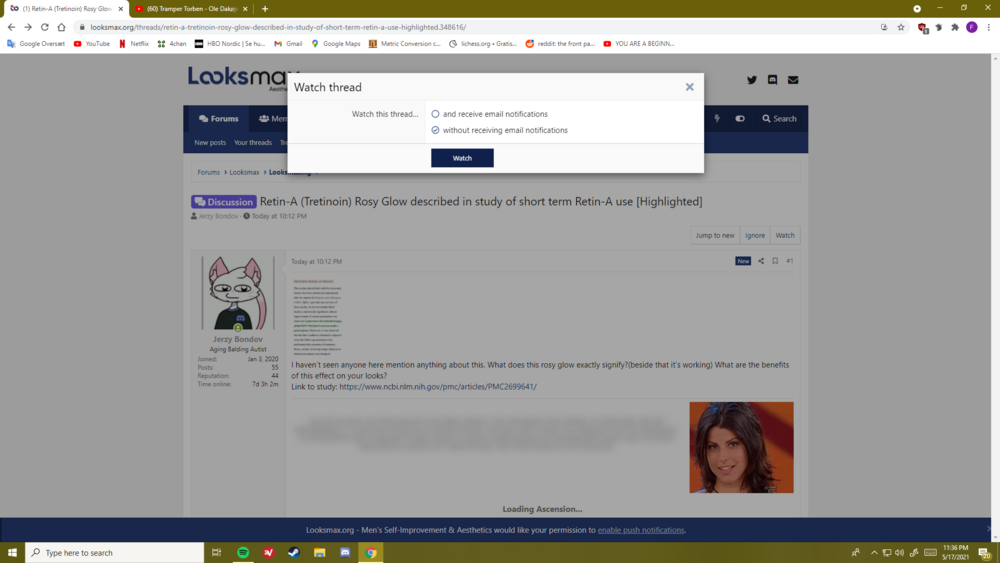Open Steam from taskbar
The height and width of the screenshot is (563, 1000).
click(x=294, y=552)
